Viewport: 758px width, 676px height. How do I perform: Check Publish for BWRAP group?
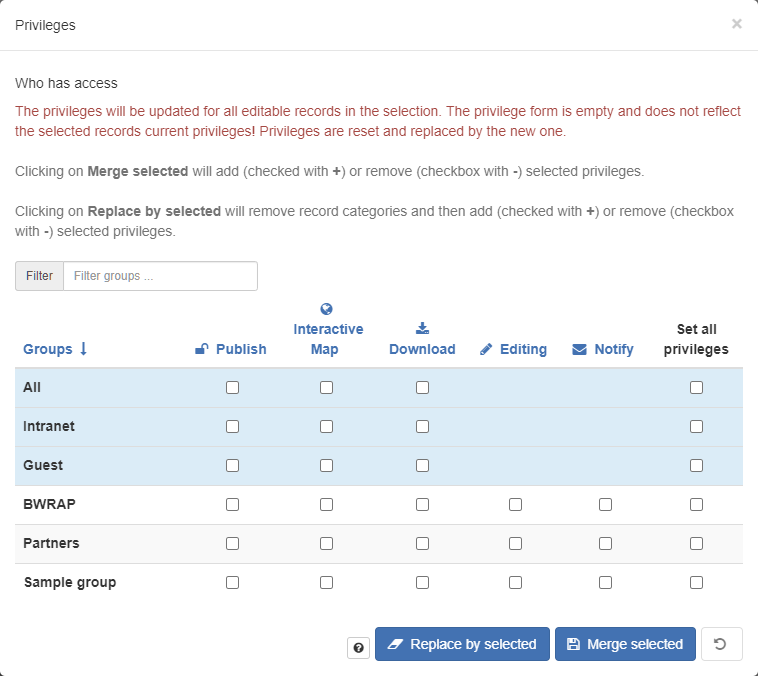click(233, 504)
